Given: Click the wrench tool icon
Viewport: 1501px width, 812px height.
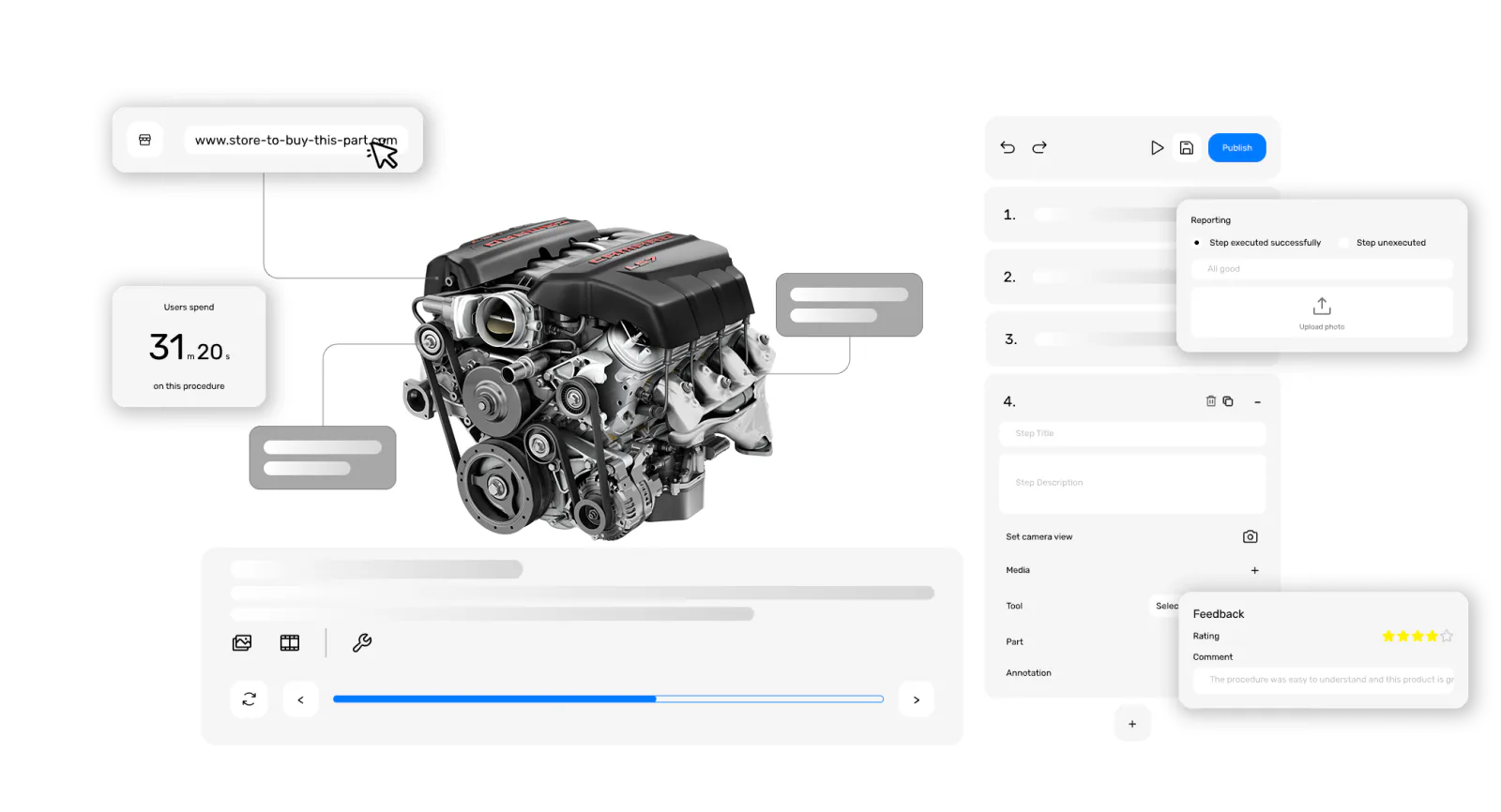Looking at the screenshot, I should click(362, 642).
